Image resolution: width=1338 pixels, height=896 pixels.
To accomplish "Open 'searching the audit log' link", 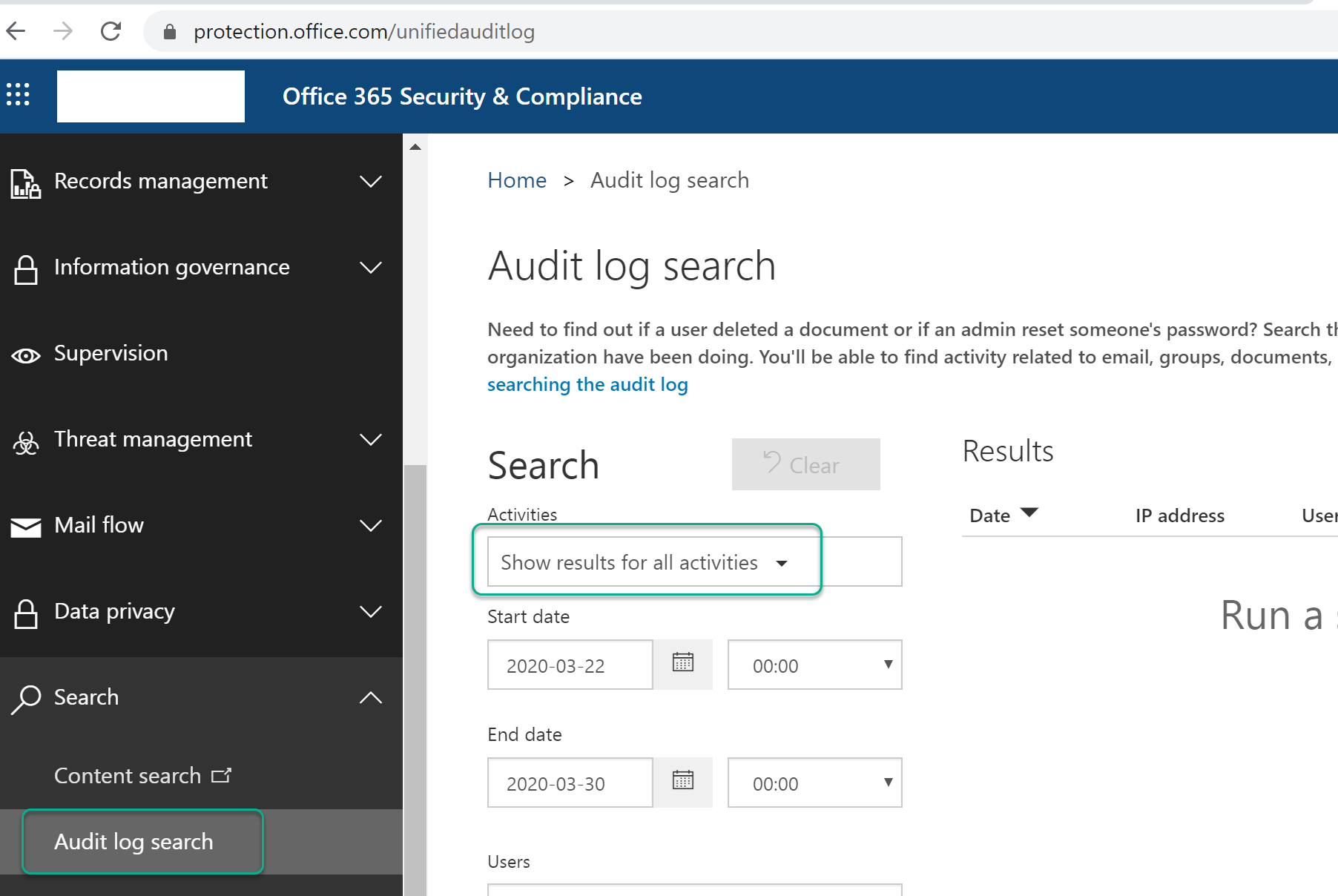I will (x=587, y=384).
